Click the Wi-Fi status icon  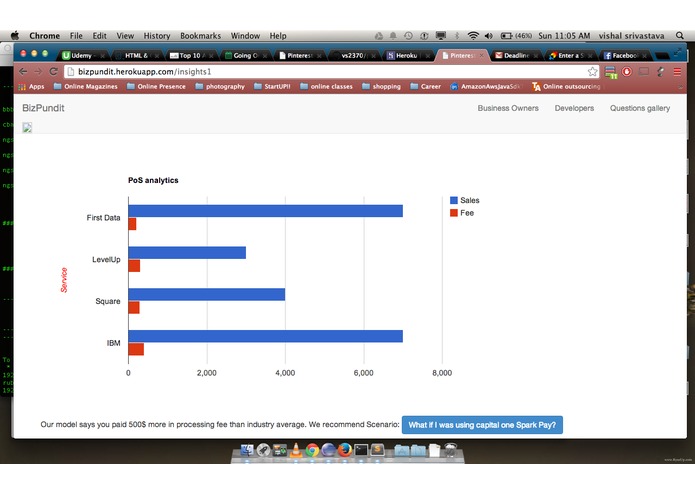[473, 35]
